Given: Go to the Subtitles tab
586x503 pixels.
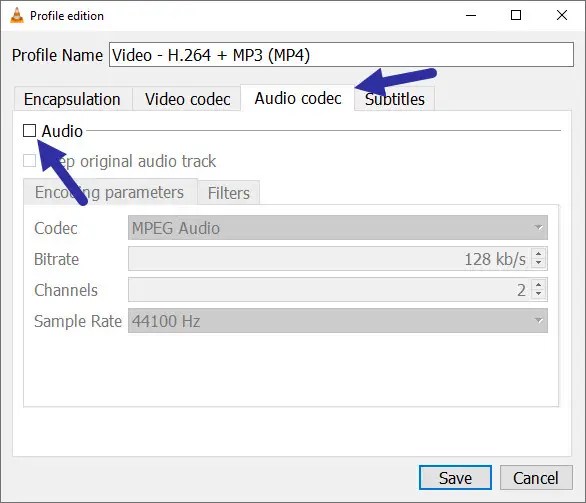Looking at the screenshot, I should (395, 99).
